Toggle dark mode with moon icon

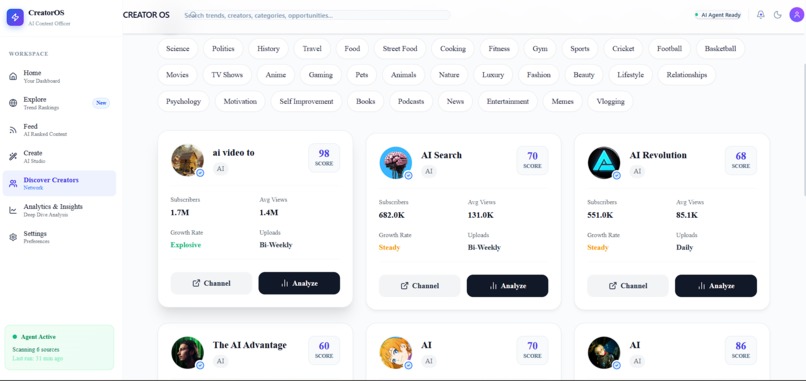777,15
